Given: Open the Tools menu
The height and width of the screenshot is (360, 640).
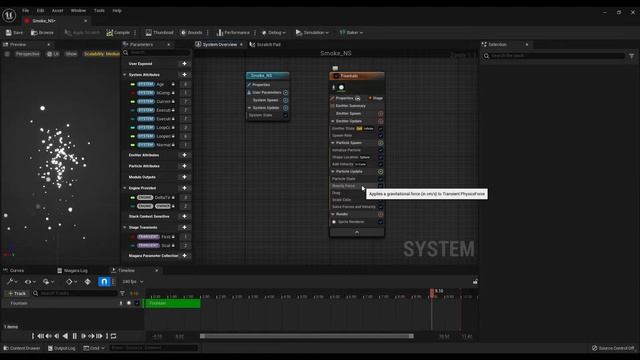Looking at the screenshot, I should [x=99, y=11].
